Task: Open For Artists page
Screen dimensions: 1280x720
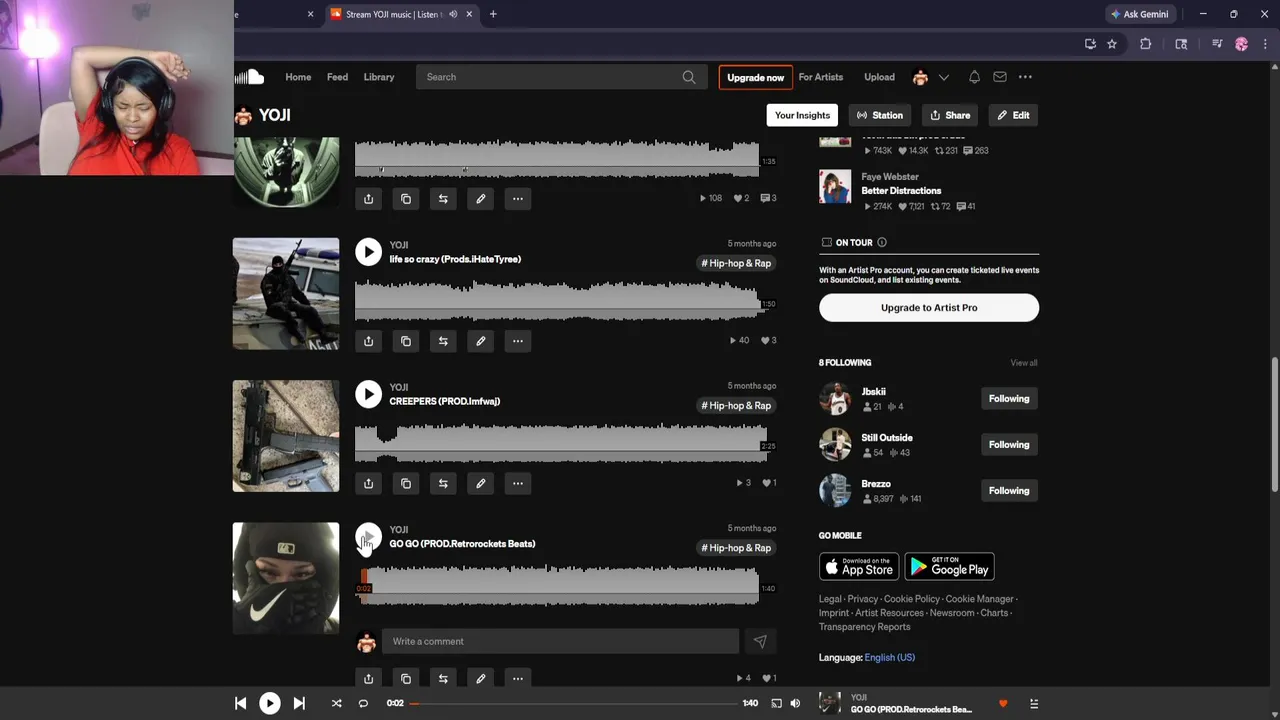Action: tap(821, 77)
